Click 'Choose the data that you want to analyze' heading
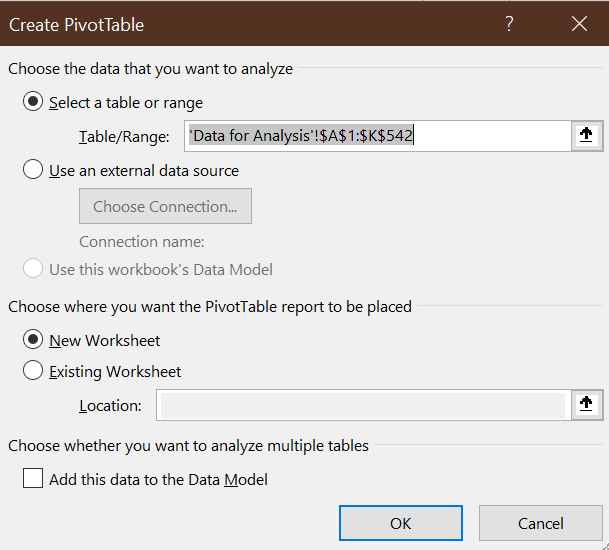 click(x=150, y=69)
